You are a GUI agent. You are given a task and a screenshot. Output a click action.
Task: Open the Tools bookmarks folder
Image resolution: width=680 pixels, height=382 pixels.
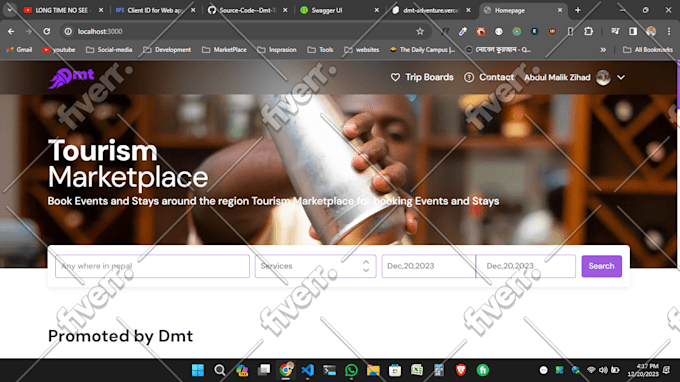coord(320,50)
